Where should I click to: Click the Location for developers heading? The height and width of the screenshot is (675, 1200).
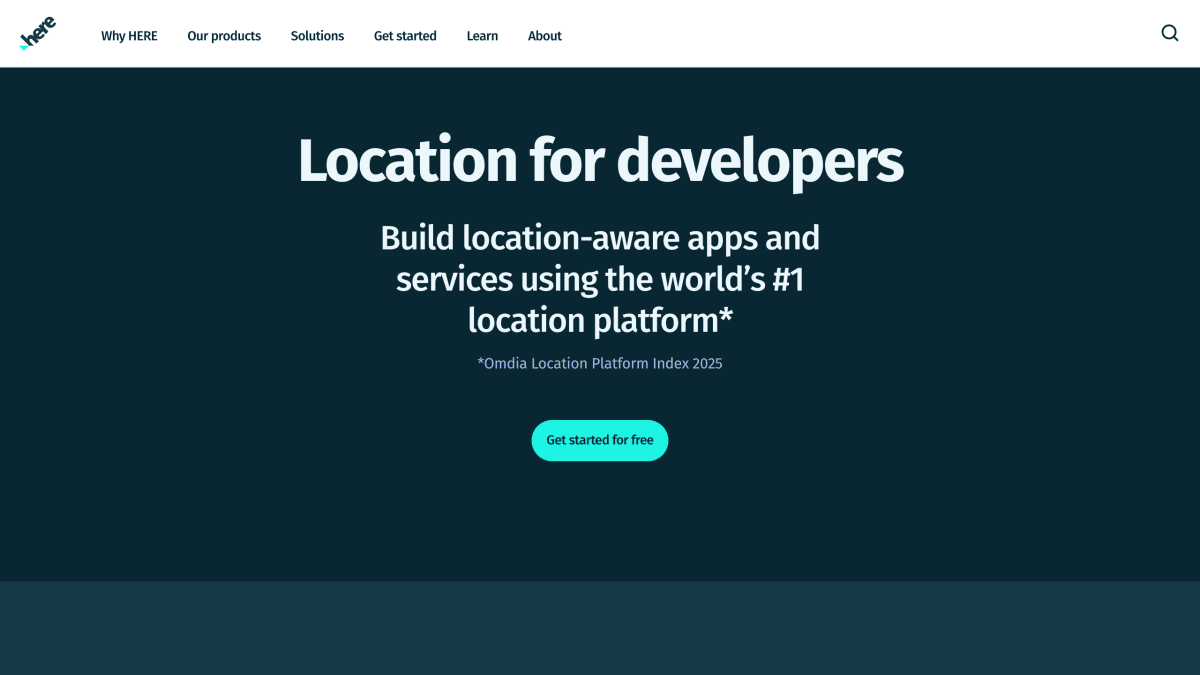point(600,160)
